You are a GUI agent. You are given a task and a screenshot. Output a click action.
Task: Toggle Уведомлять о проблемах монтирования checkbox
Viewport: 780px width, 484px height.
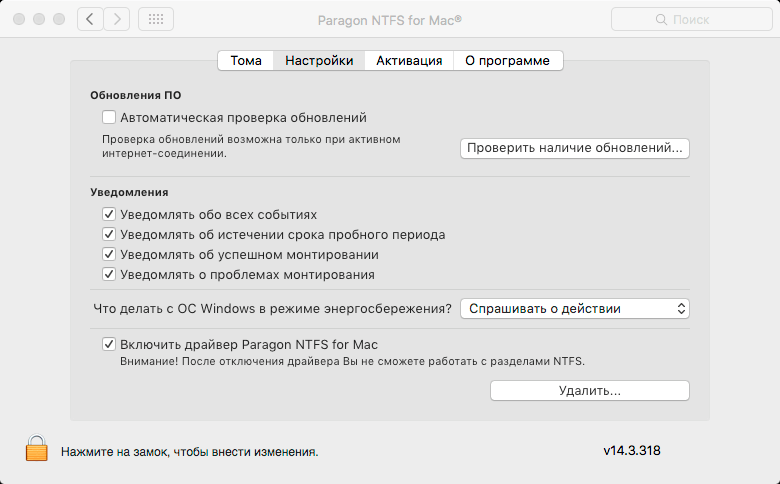[109, 274]
